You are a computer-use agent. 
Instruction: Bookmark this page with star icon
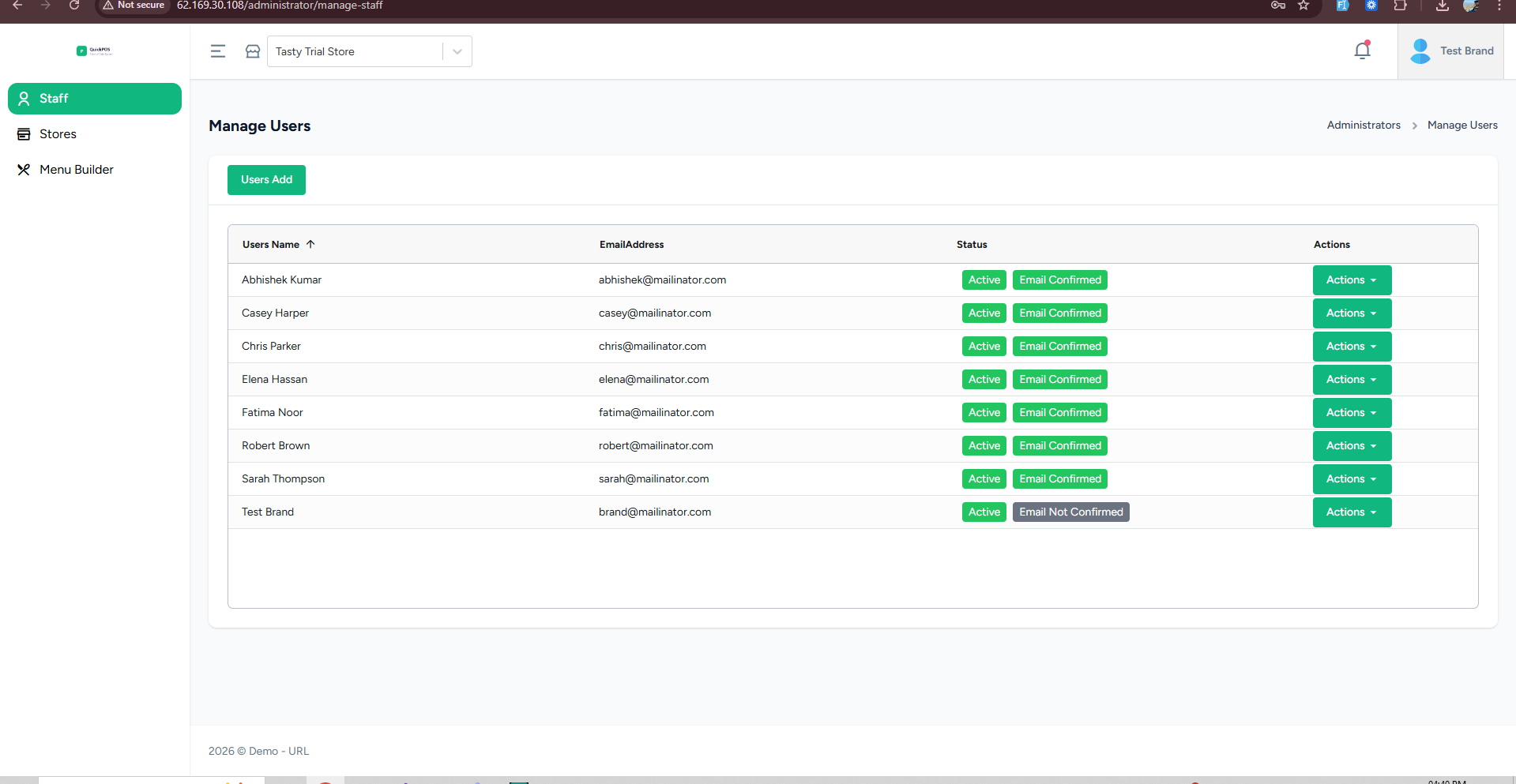pos(1303,6)
